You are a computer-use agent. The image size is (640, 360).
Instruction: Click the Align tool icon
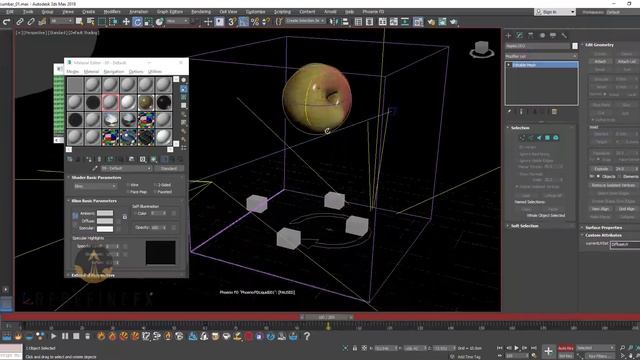[345, 22]
